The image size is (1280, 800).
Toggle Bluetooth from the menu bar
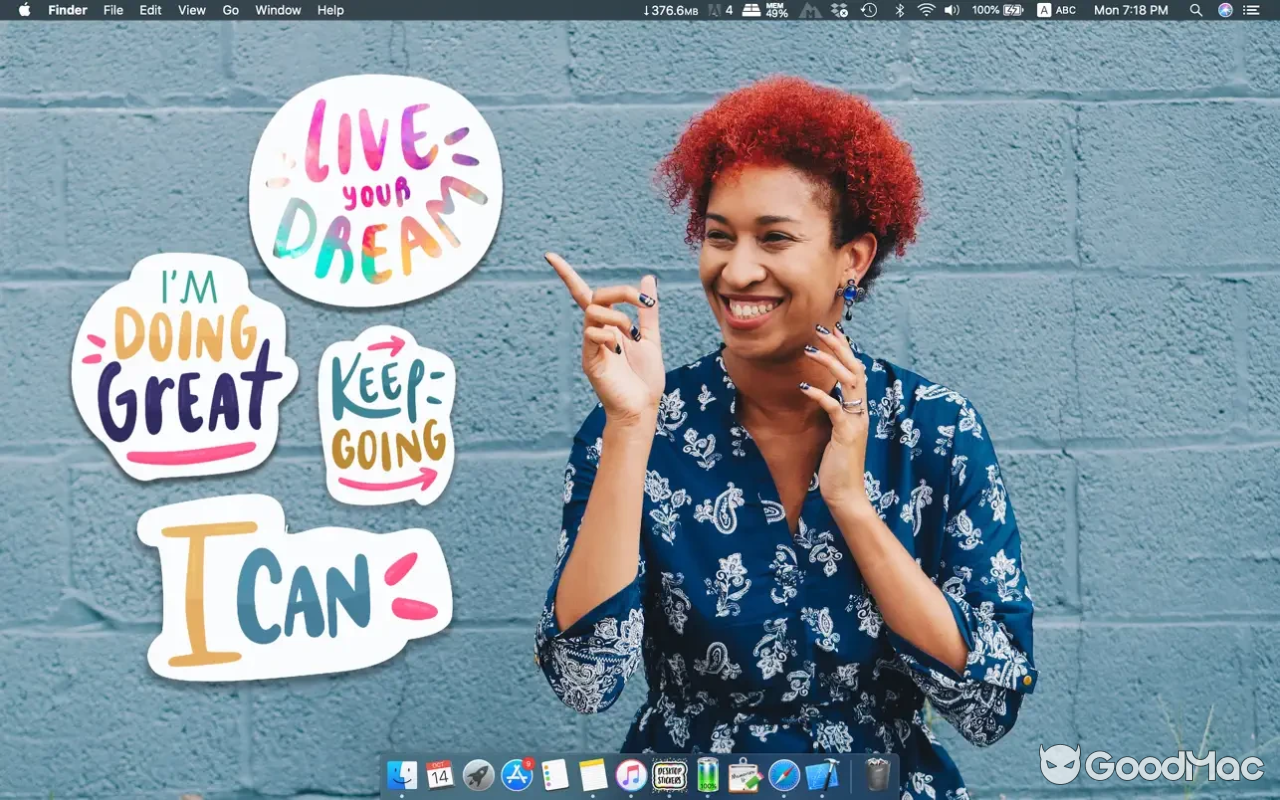click(900, 10)
